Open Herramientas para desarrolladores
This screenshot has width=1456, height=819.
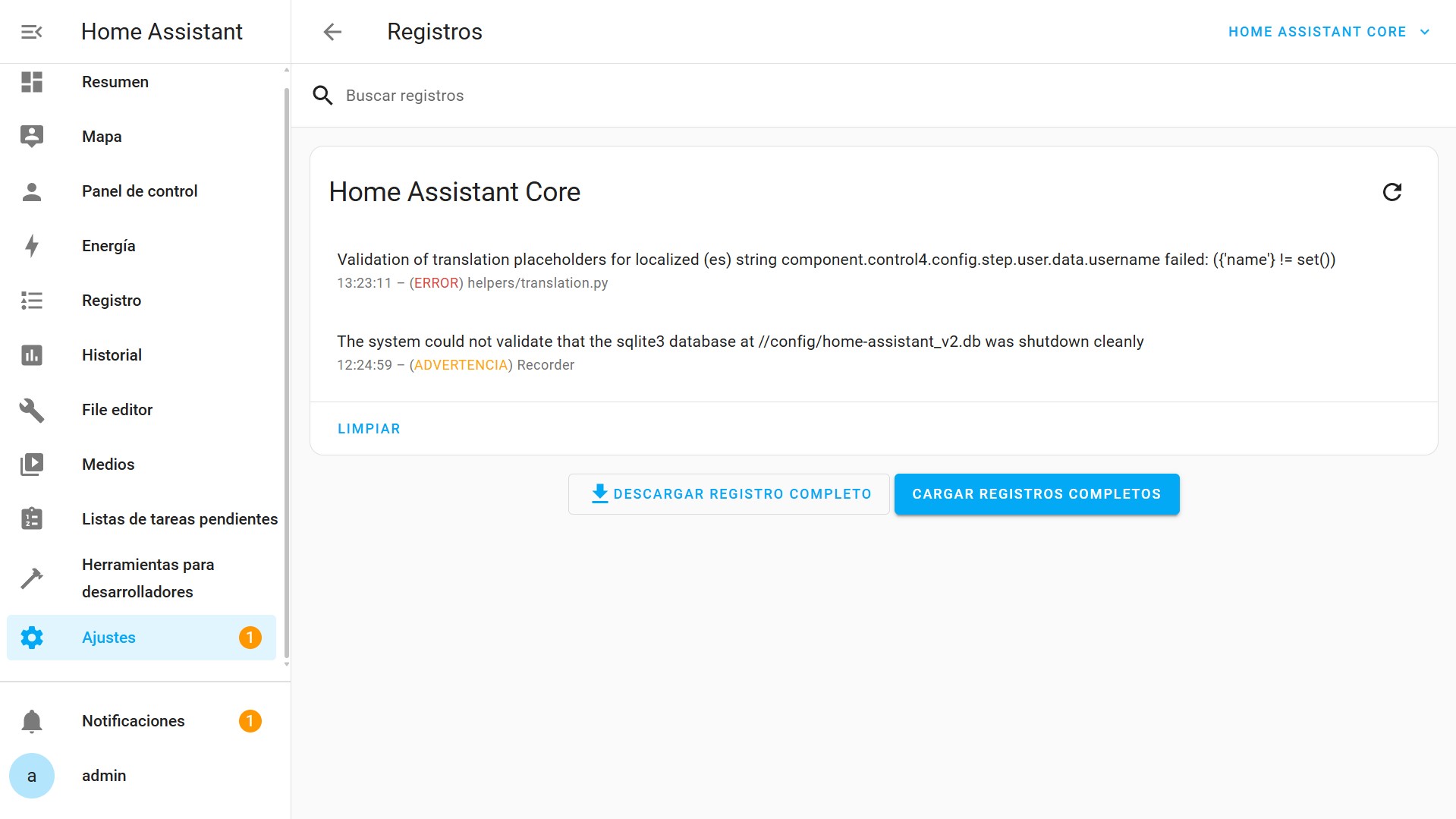(x=148, y=578)
